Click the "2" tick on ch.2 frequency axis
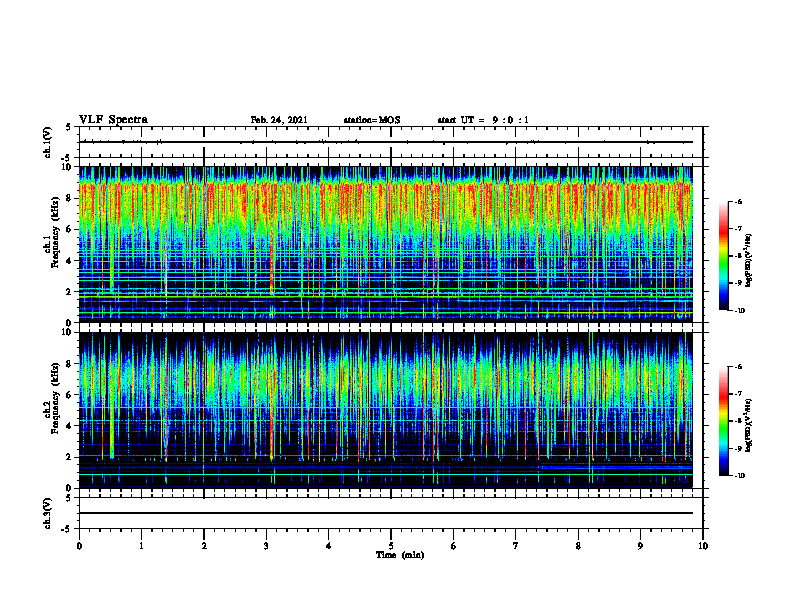This screenshot has width=792, height=612. (x=70, y=457)
